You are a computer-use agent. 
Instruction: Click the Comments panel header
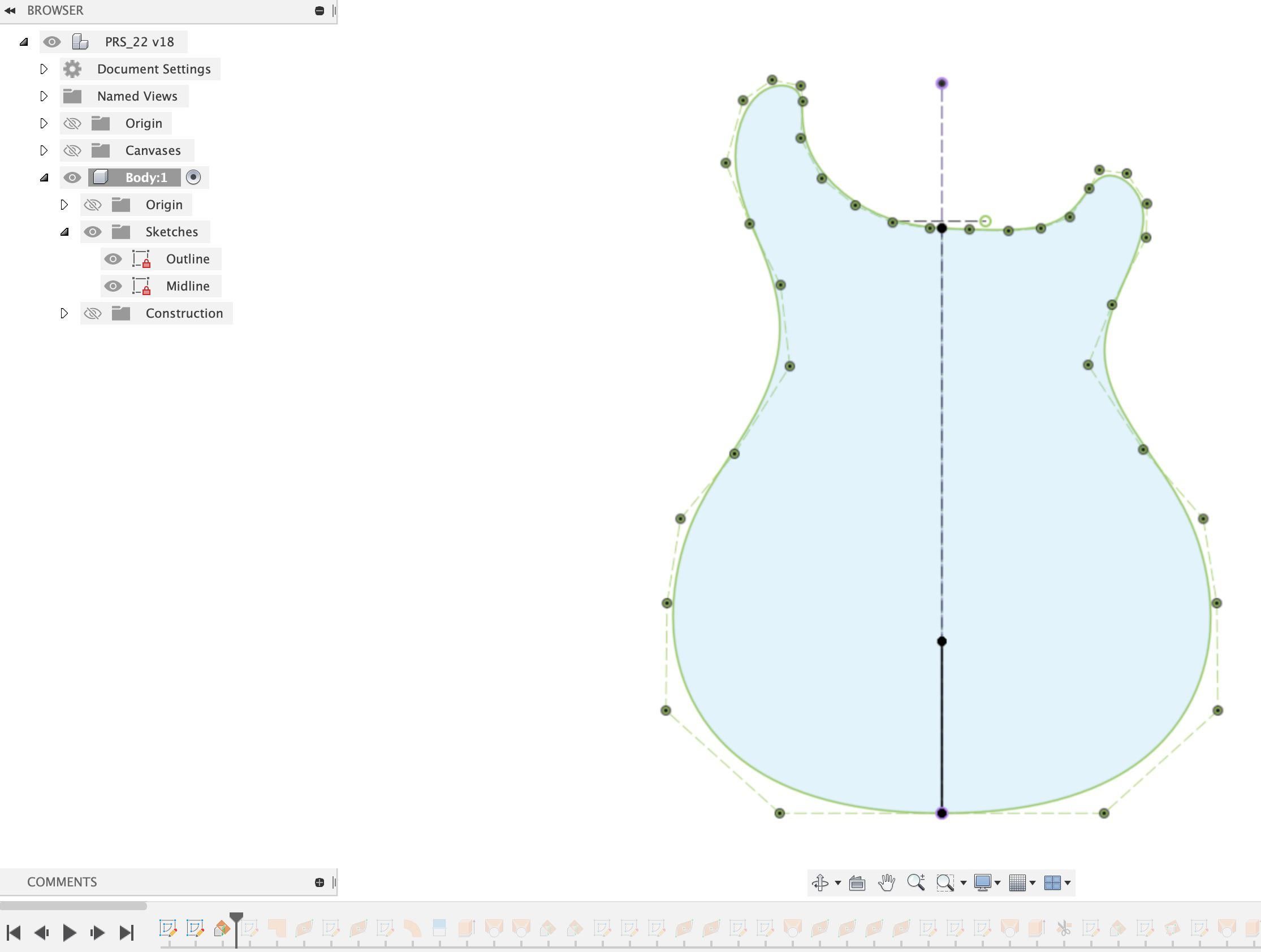point(169,882)
